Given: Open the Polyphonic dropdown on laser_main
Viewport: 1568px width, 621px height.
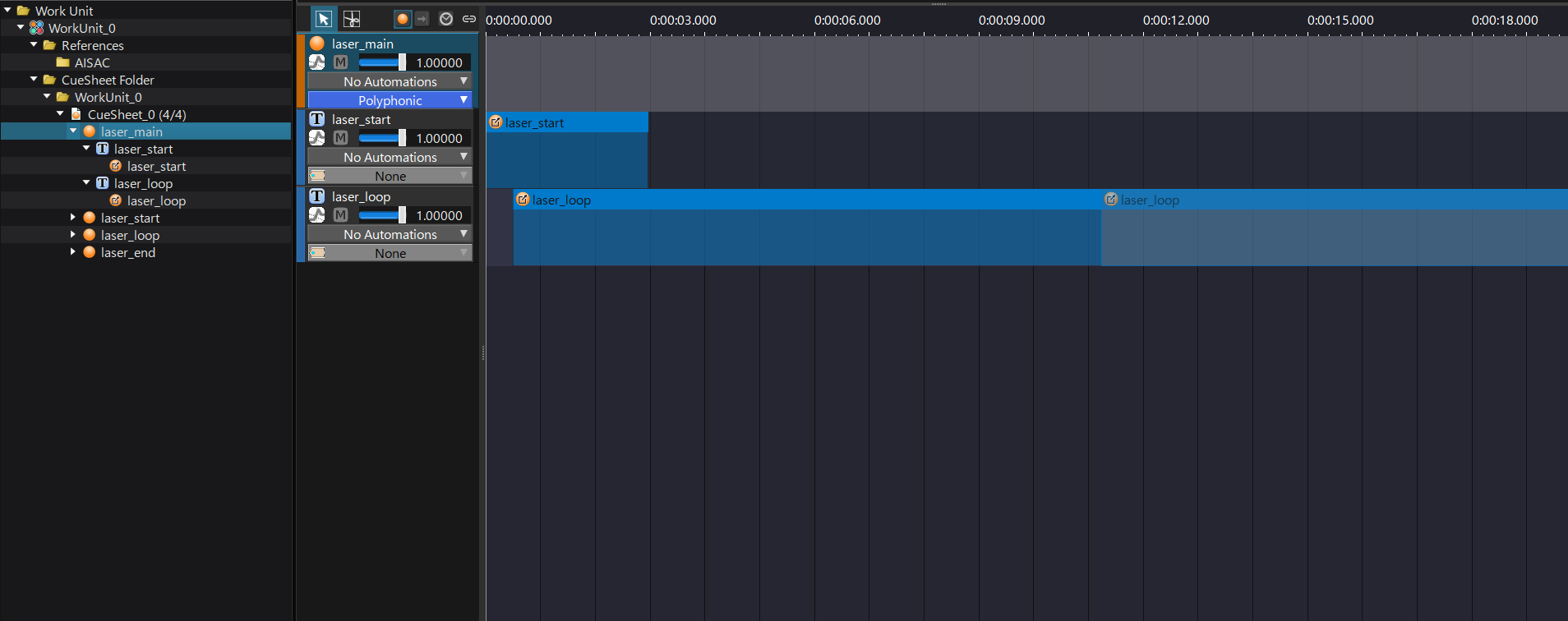Looking at the screenshot, I should (390, 100).
